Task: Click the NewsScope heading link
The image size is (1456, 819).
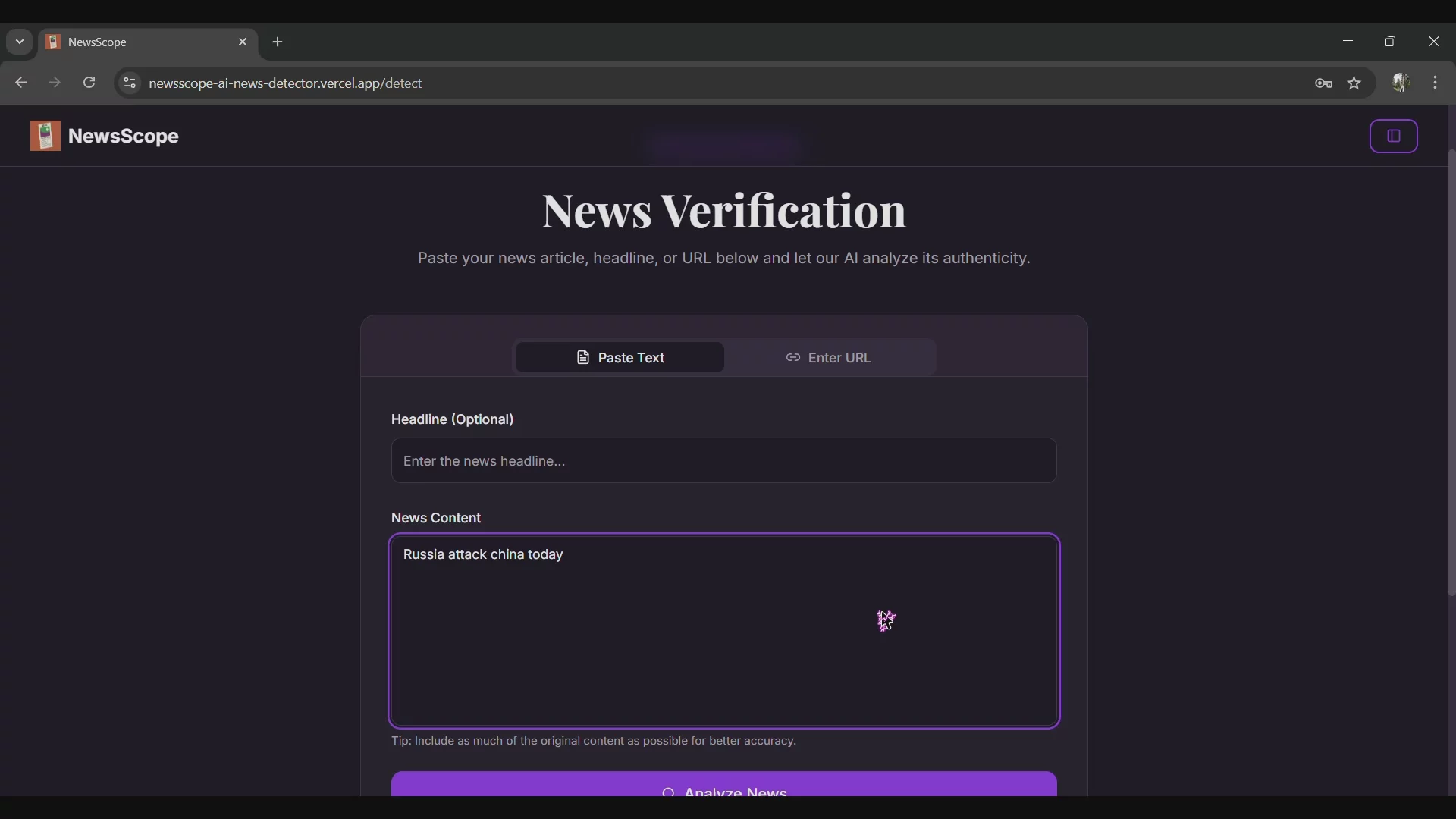Action: click(124, 136)
